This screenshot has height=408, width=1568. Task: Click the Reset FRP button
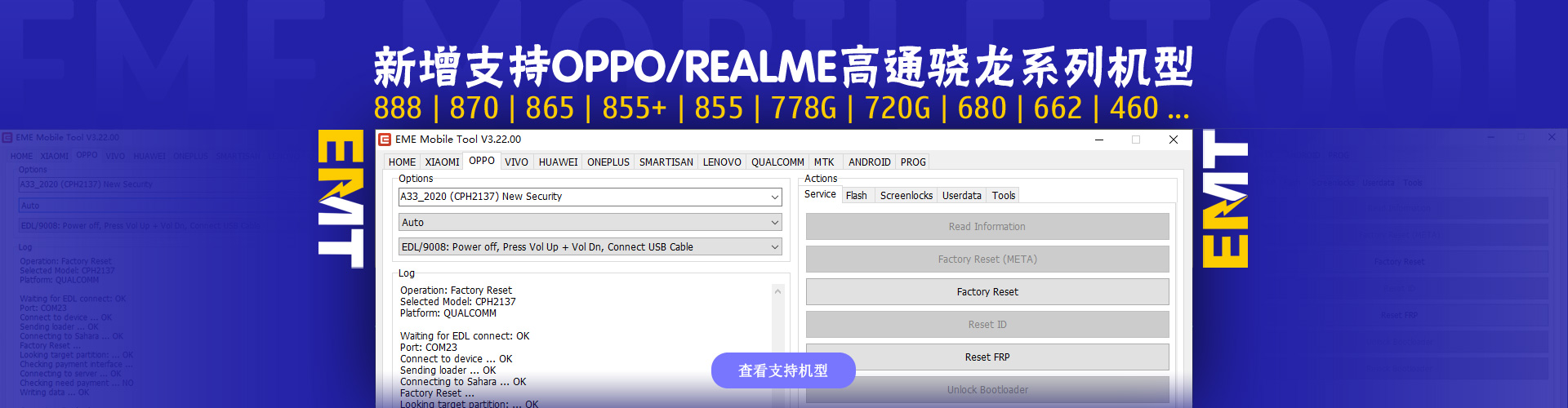click(x=987, y=357)
